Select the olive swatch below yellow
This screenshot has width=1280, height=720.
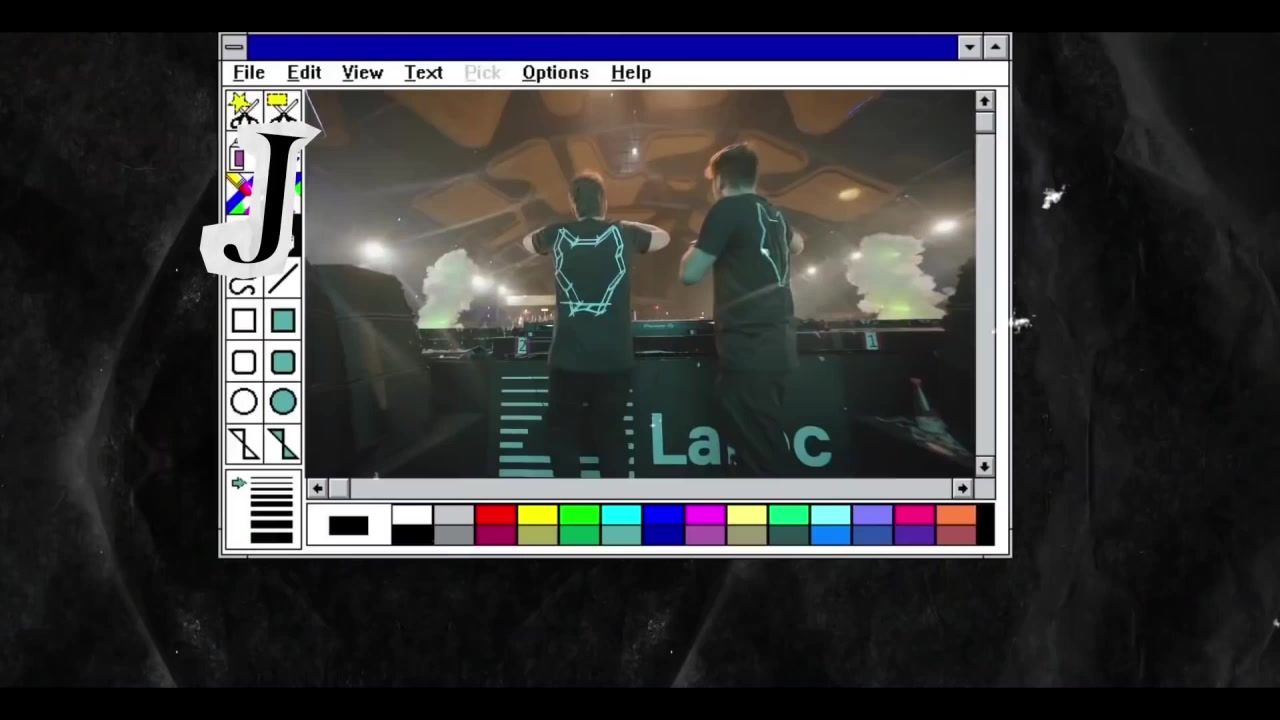pos(537,535)
